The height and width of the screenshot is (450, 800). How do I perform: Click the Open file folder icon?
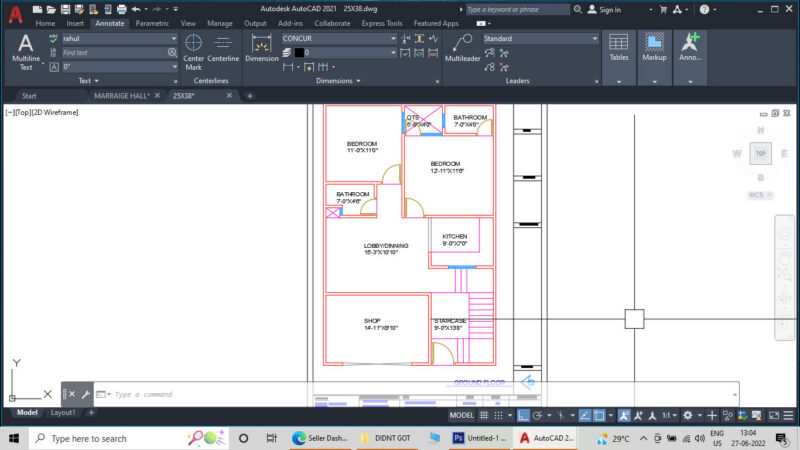[51, 9]
